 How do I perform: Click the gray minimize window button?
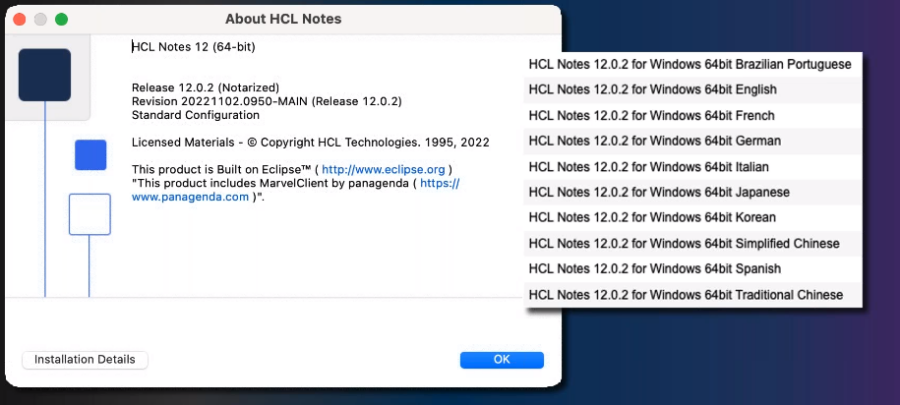coord(40,20)
